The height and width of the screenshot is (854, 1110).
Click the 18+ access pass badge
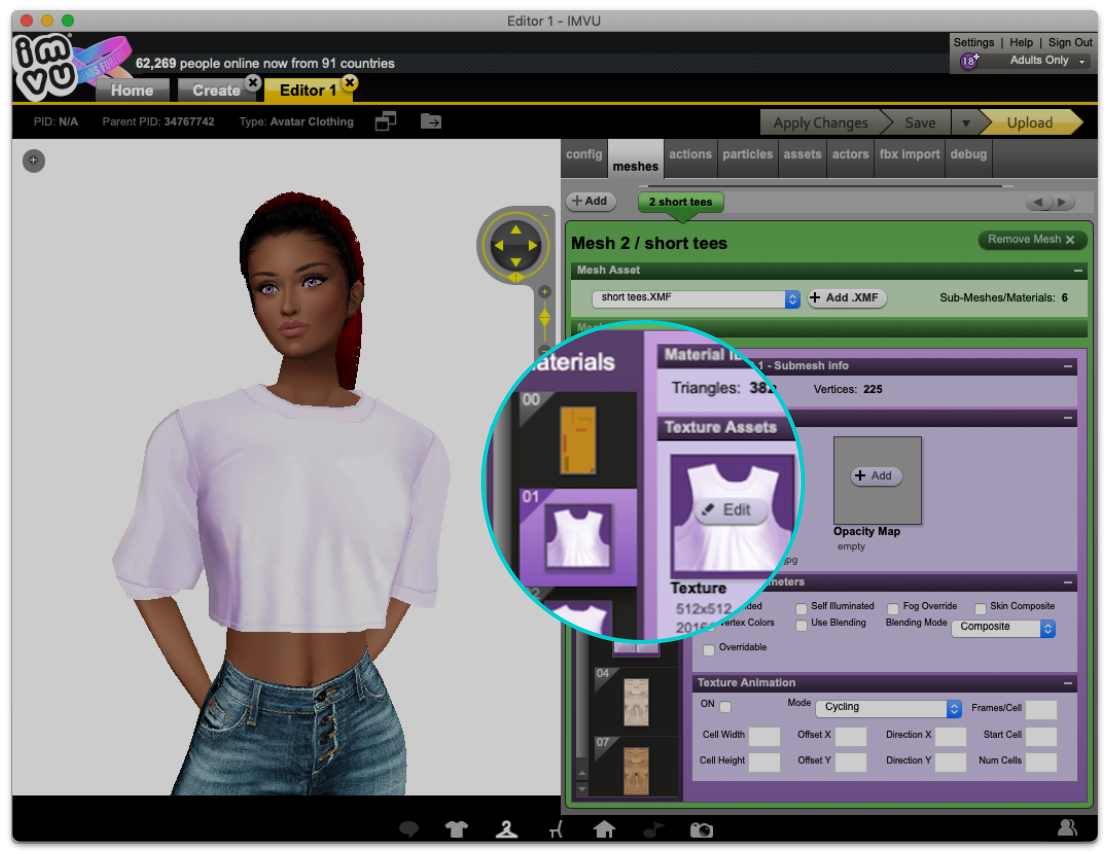coord(969,60)
